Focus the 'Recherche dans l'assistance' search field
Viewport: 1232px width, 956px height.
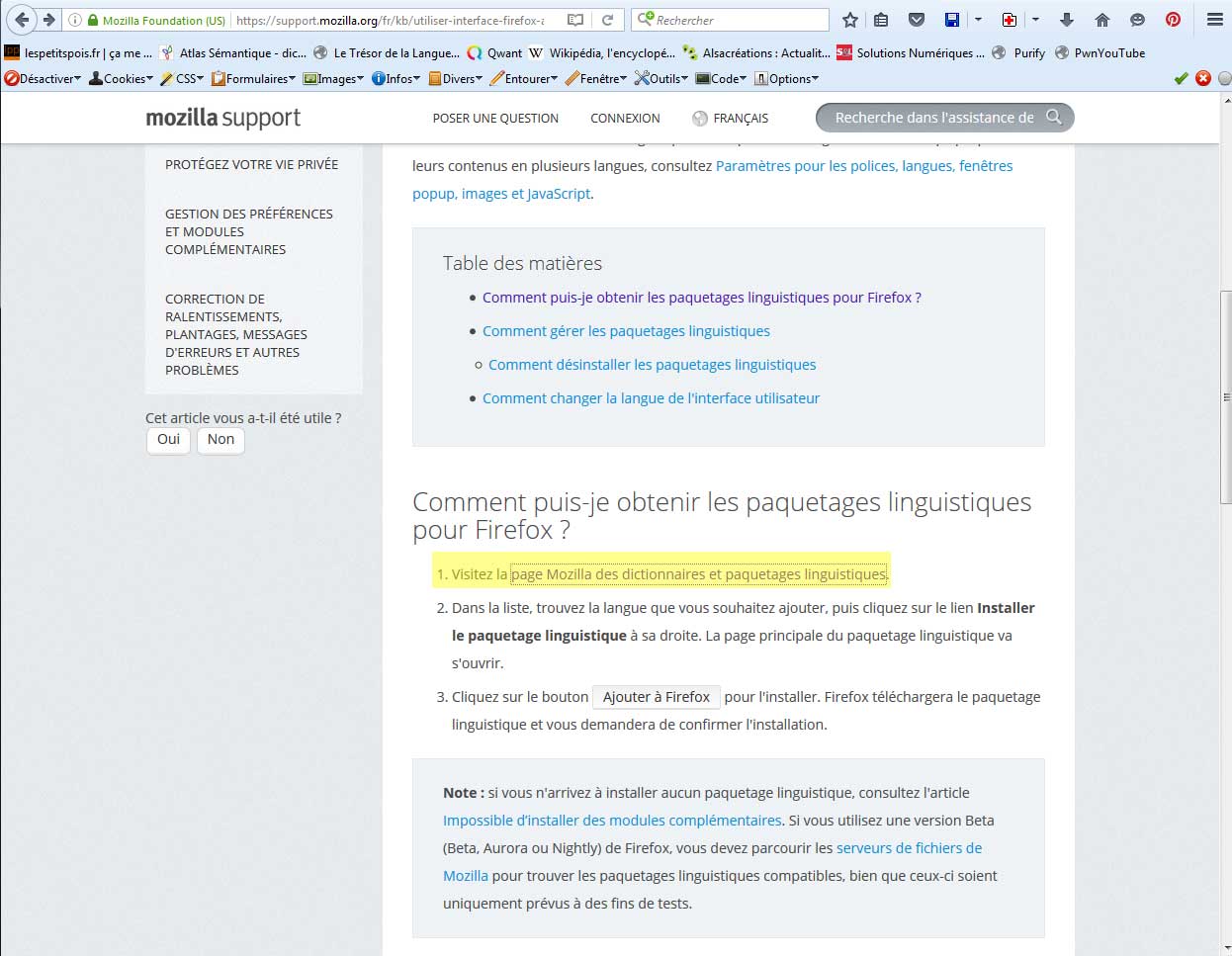933,118
